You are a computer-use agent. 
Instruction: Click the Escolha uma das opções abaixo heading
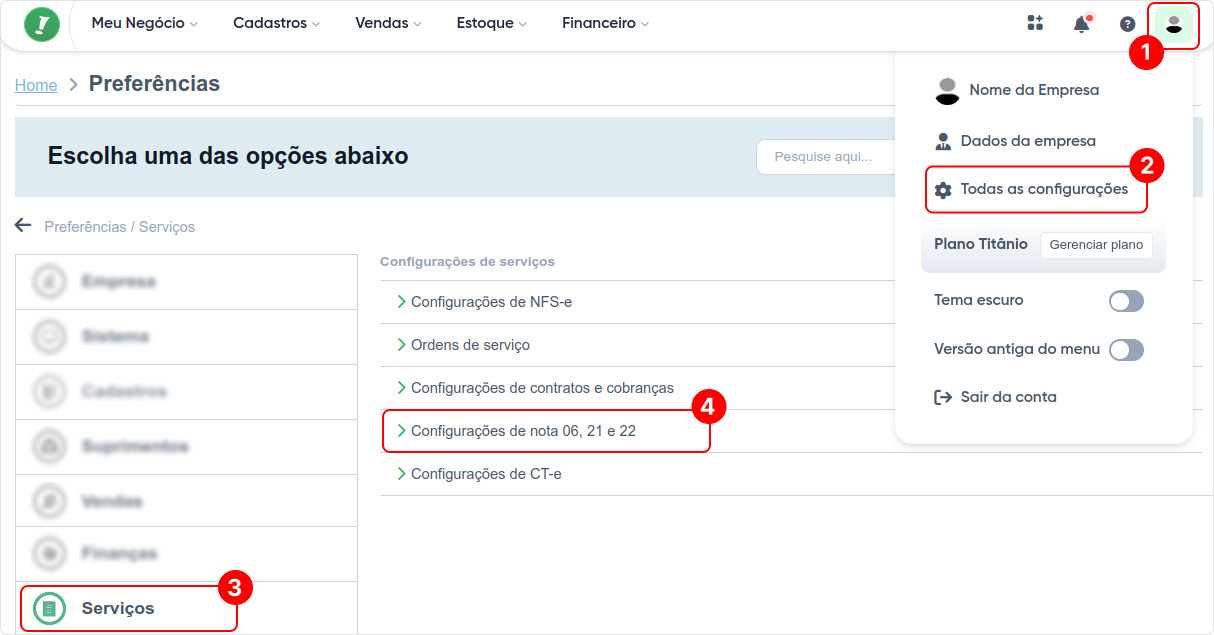[228, 156]
